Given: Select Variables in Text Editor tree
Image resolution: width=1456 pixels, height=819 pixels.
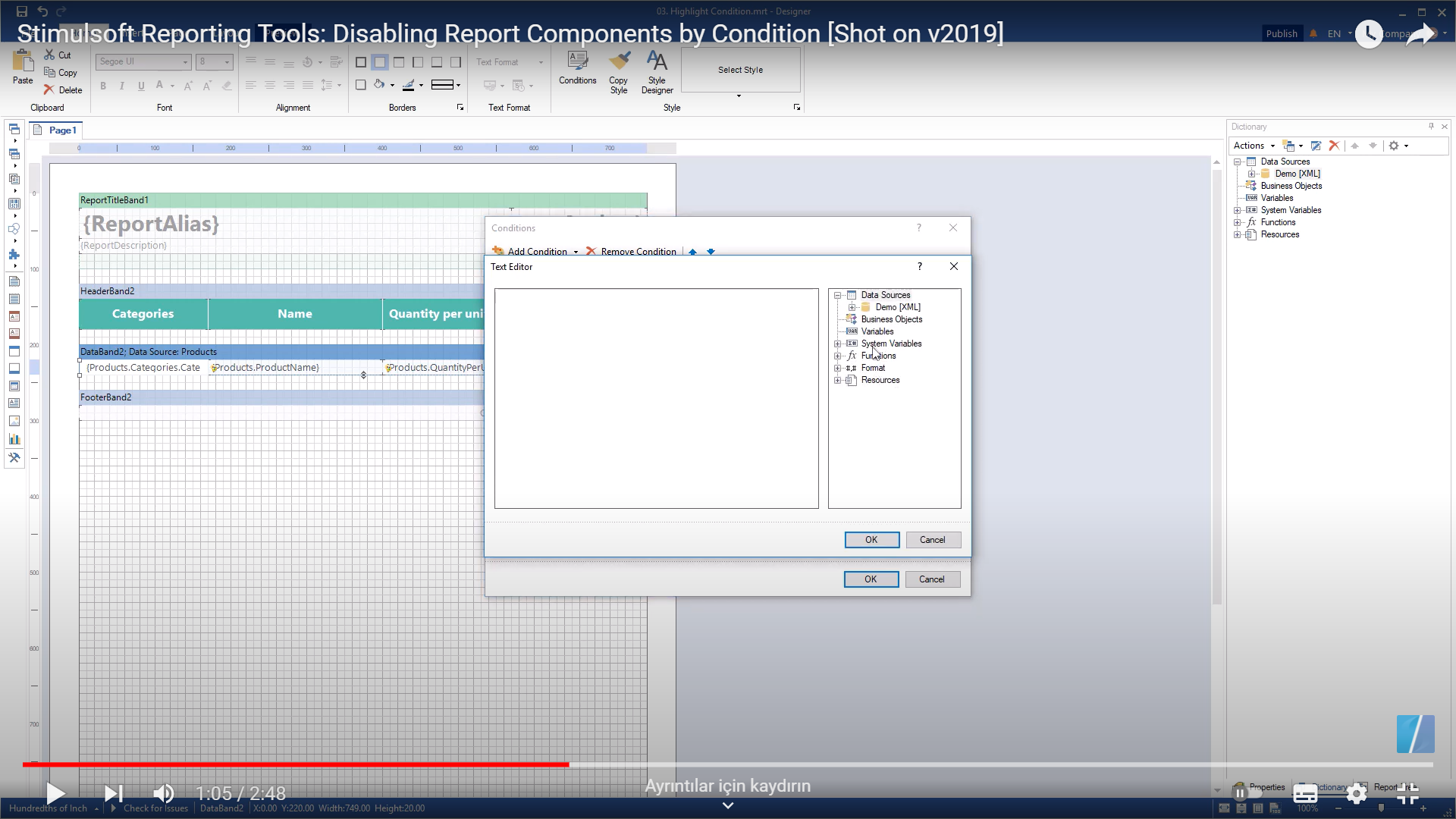Looking at the screenshot, I should coord(877,331).
